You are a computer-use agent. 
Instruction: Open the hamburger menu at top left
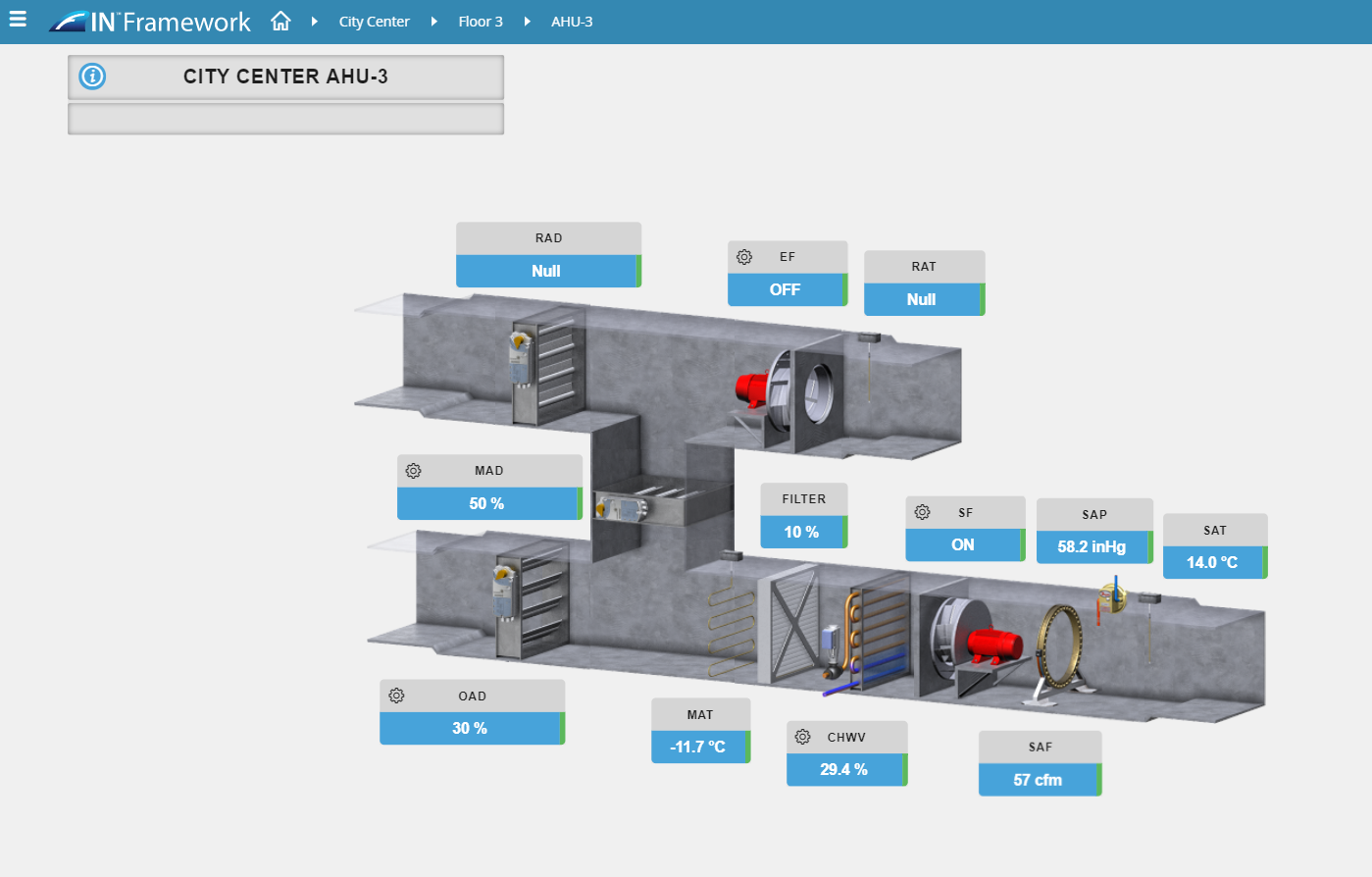(x=18, y=18)
